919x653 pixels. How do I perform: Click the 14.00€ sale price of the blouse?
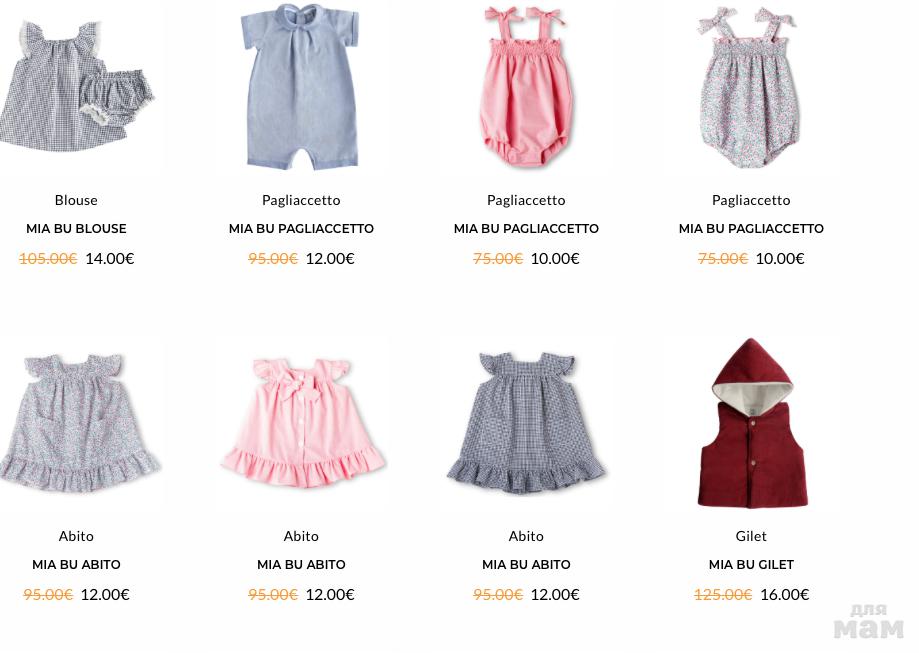[110, 259]
